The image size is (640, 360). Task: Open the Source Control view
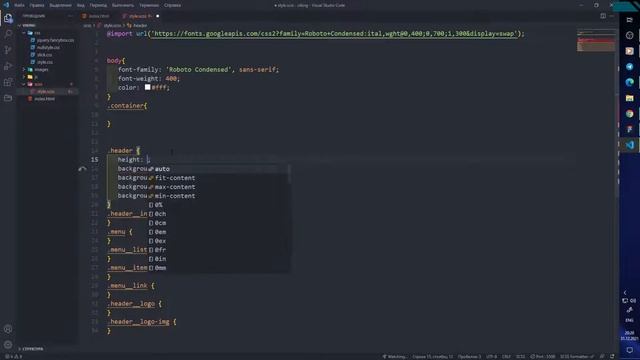point(8,50)
